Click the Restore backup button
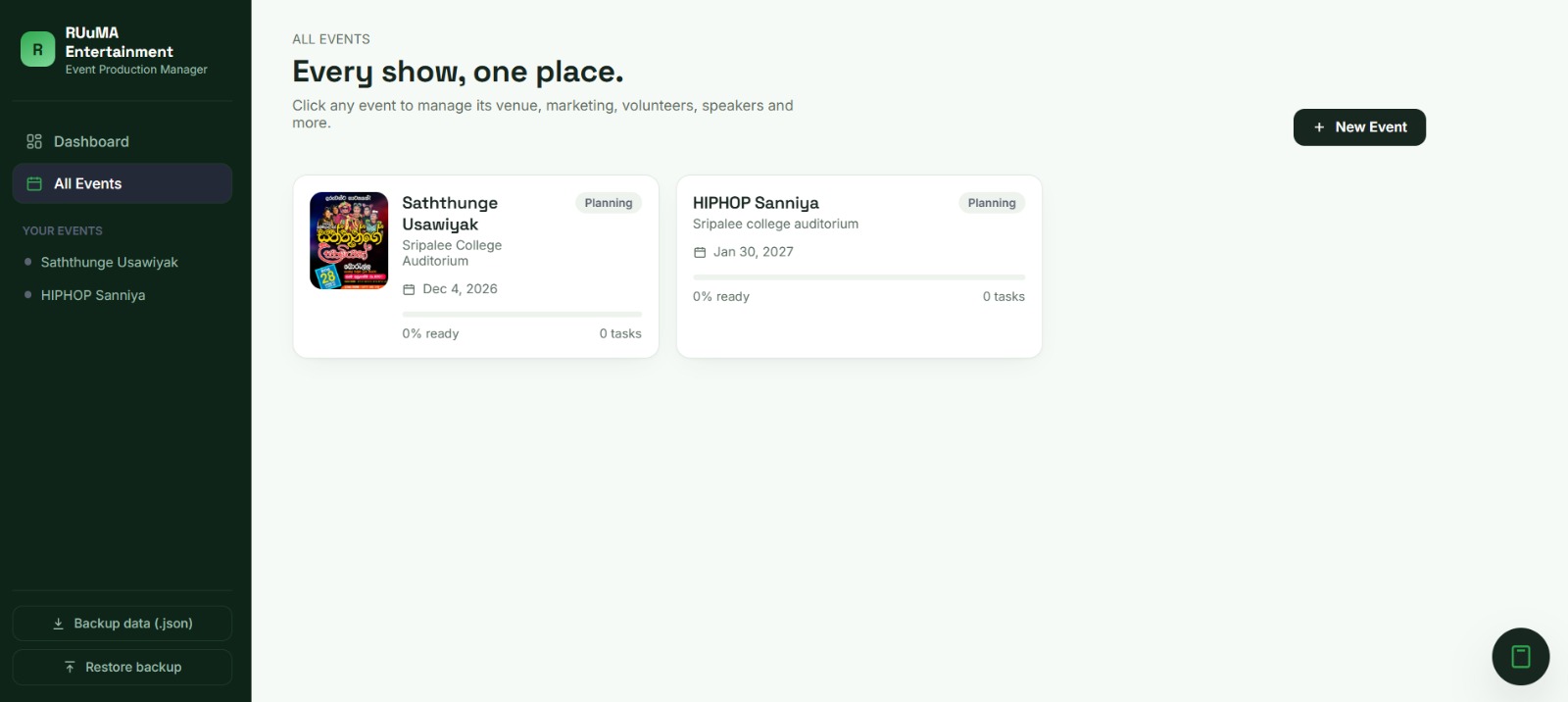The width and height of the screenshot is (1568, 702). click(x=122, y=667)
